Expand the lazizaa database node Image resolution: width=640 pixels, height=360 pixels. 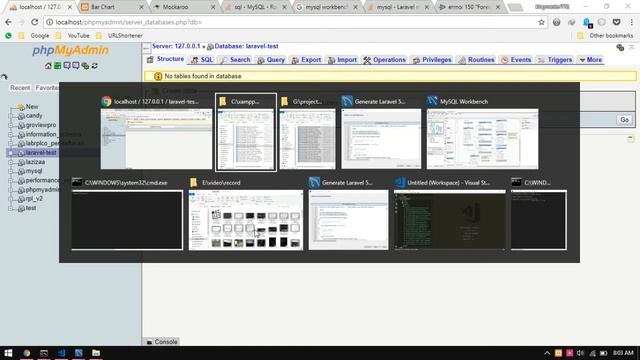pyautogui.click(x=11, y=162)
